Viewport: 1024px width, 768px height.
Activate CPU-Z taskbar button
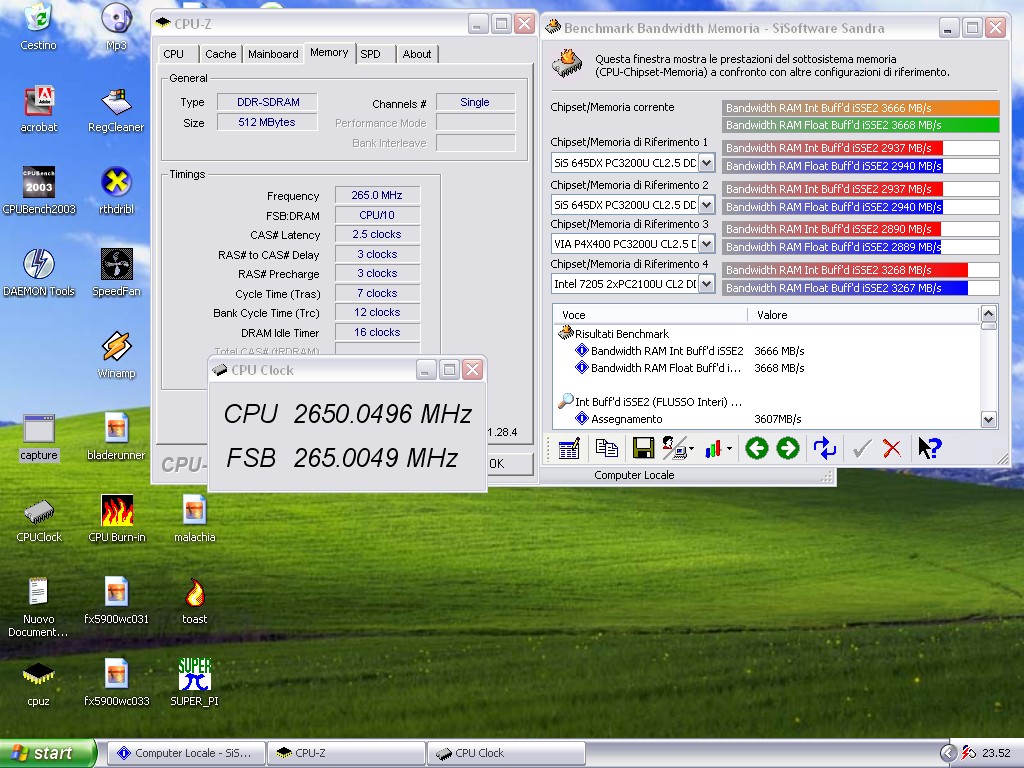346,753
